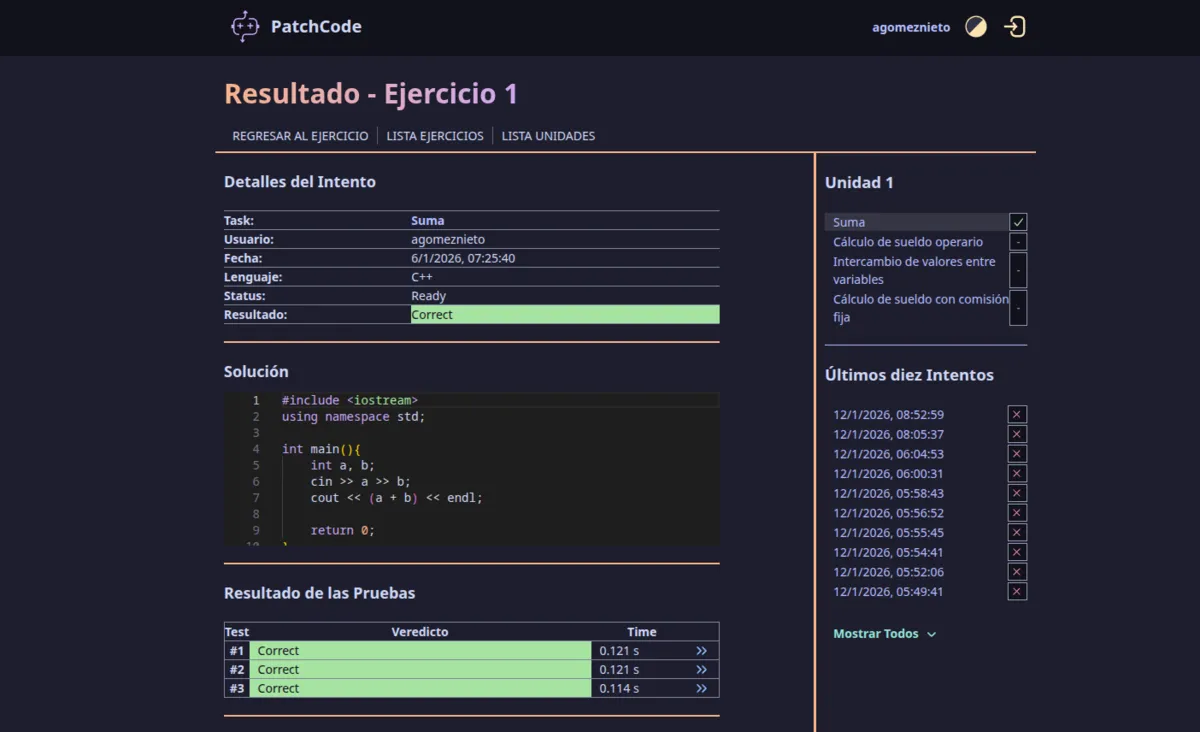1200x732 pixels.
Task: Open details for test #1 with the double-arrow icon
Action: 700,650
